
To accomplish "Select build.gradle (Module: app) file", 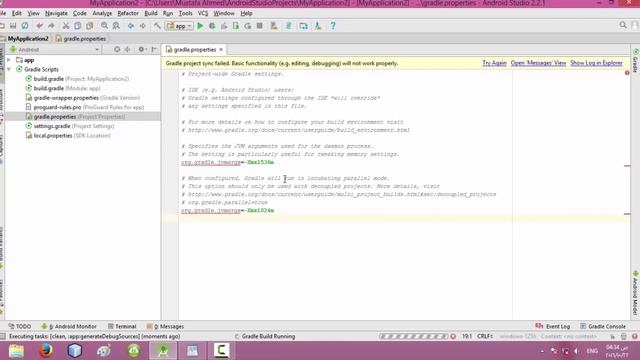I will [62, 88].
